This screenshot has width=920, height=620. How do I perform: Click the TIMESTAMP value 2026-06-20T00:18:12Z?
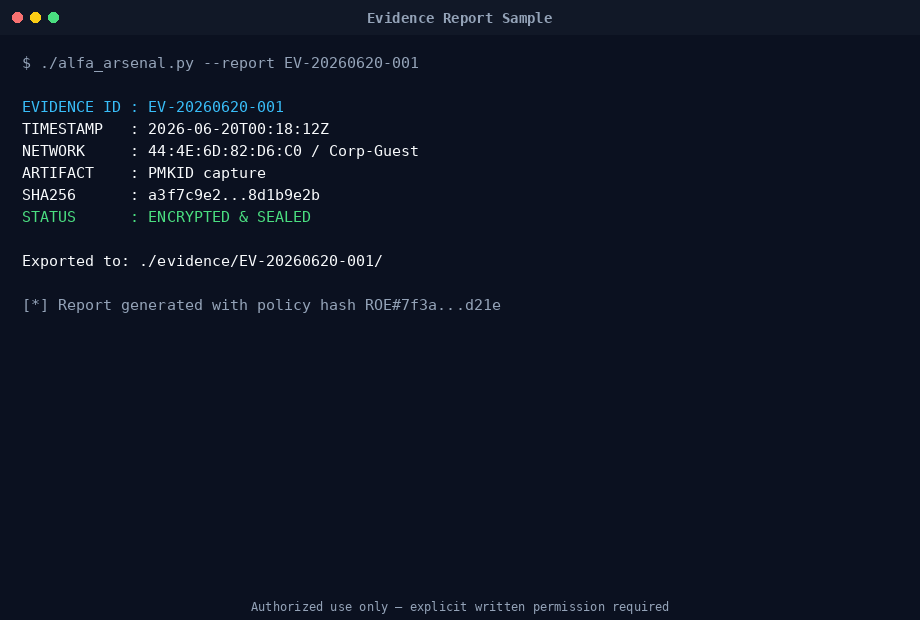click(x=239, y=129)
